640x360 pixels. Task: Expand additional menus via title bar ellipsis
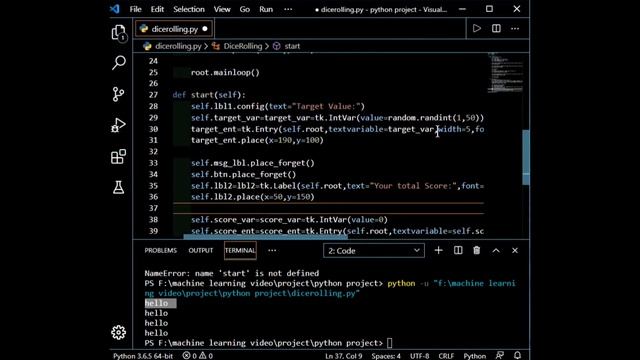point(288,9)
